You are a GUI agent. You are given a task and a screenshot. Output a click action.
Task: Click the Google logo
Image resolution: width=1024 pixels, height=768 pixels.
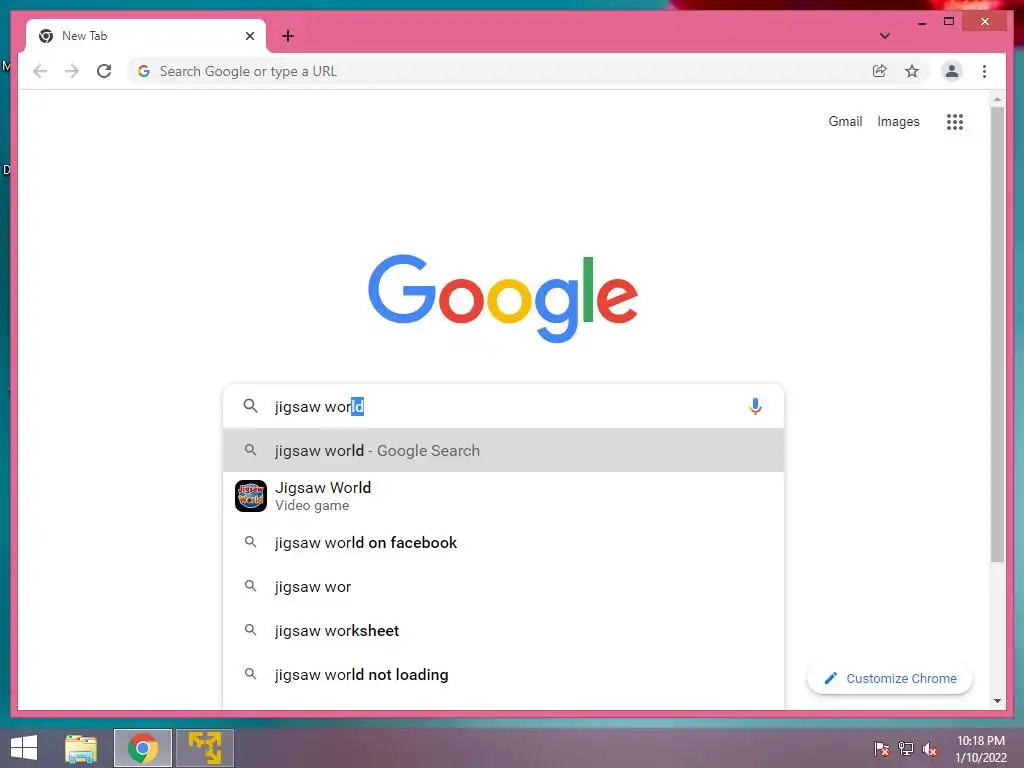503,298
